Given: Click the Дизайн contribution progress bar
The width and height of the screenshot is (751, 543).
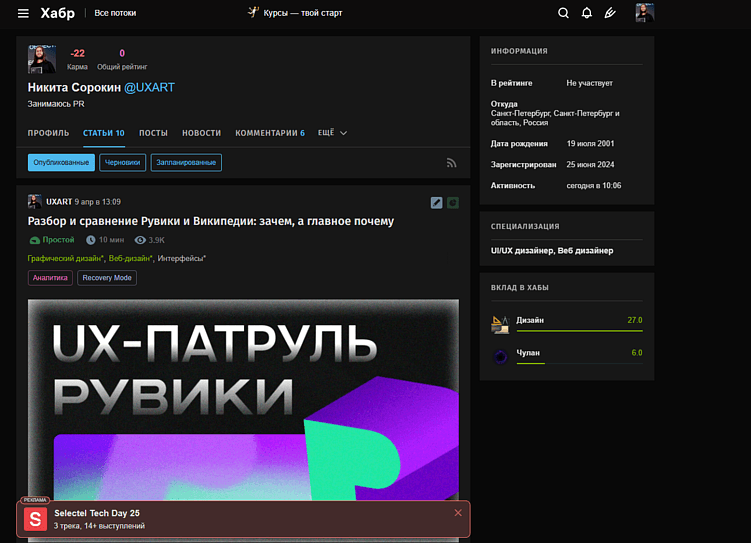Looking at the screenshot, I should coord(580,331).
